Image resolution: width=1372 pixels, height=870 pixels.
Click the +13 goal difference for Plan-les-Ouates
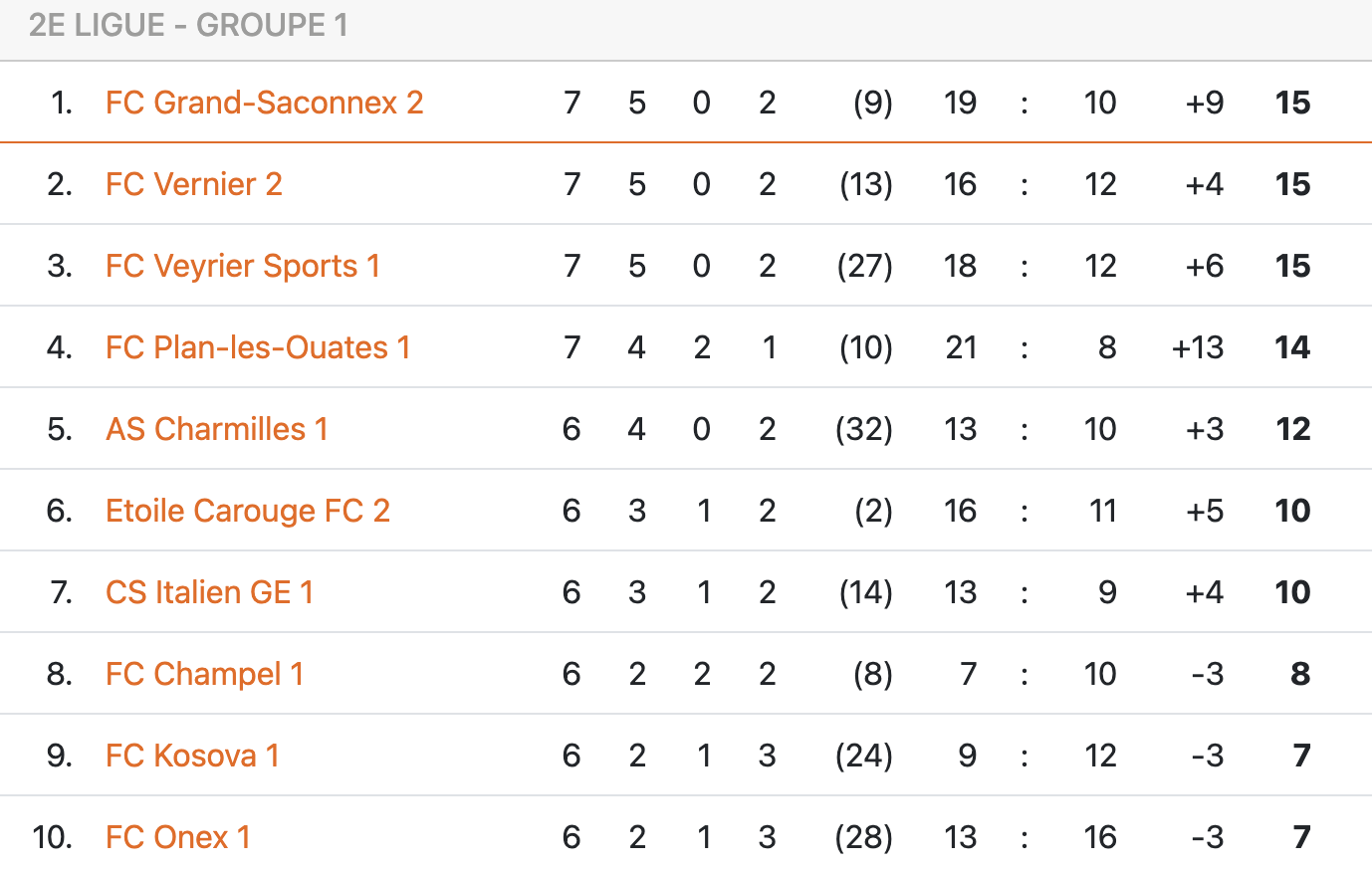[1198, 347]
